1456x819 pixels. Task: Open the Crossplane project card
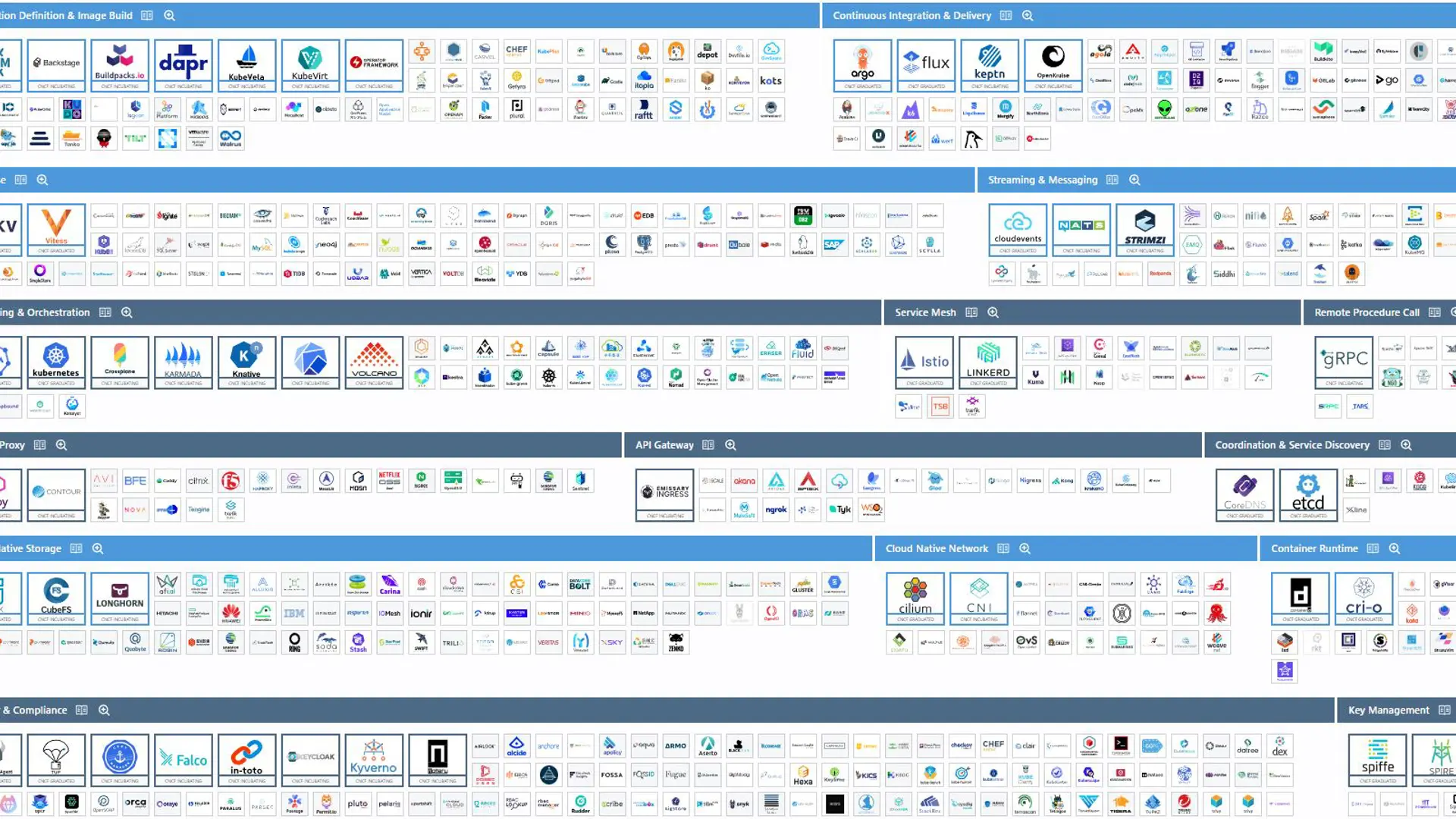(x=120, y=362)
